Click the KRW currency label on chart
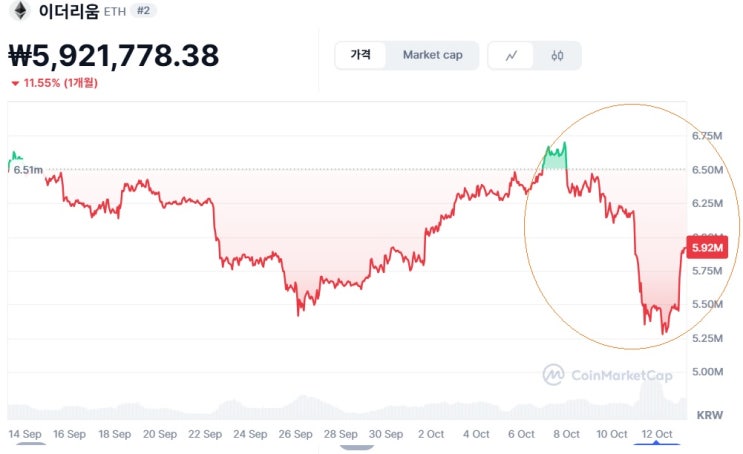Screen dimensions: 743x454 (x=709, y=413)
